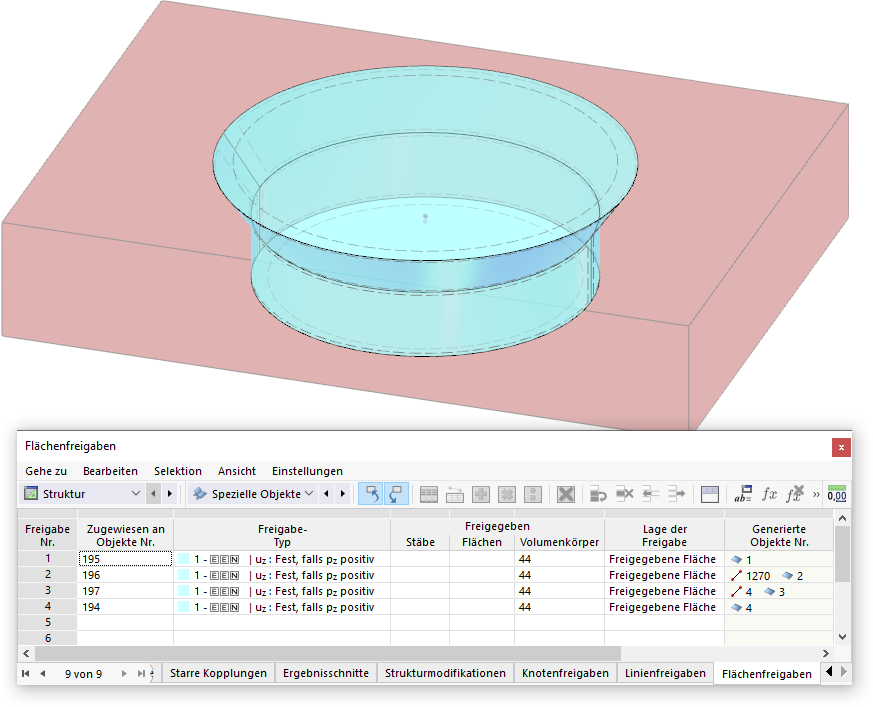Viewport: 873px width, 707px height.
Task: Click Lage der Freigabe cell in row 4
Action: tap(664, 607)
